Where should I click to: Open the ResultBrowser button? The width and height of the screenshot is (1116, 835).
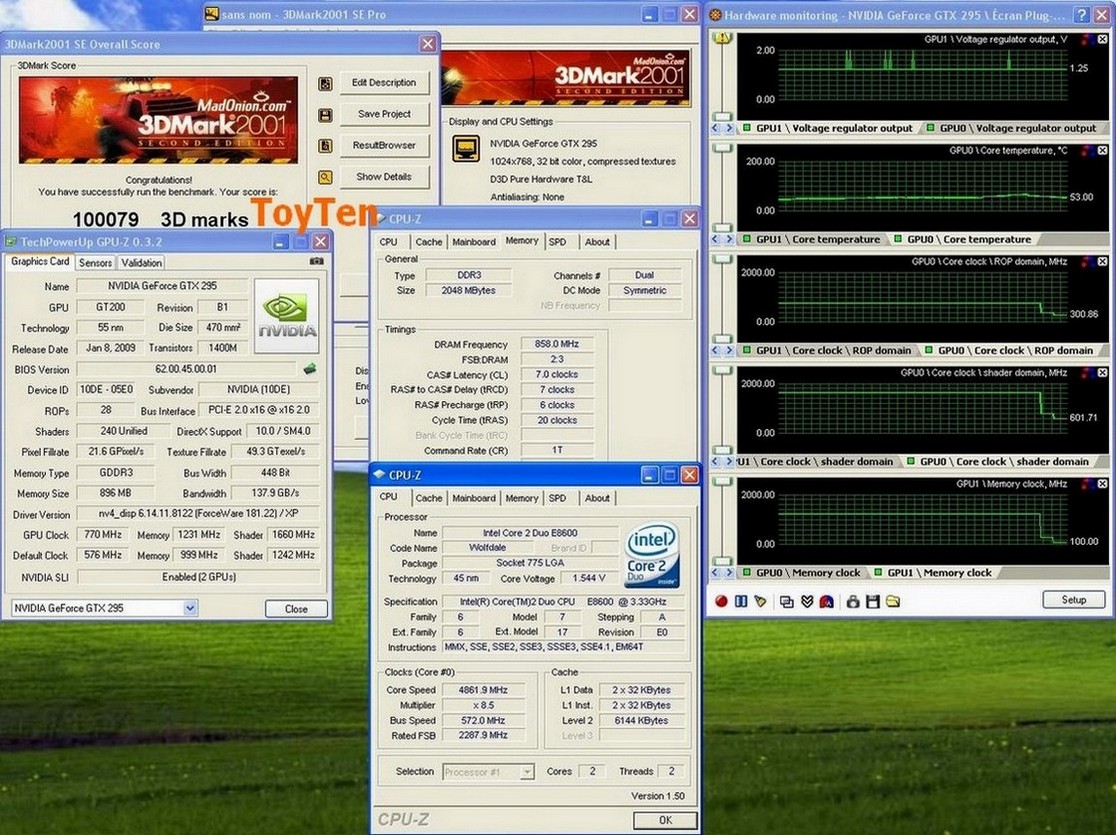384,145
